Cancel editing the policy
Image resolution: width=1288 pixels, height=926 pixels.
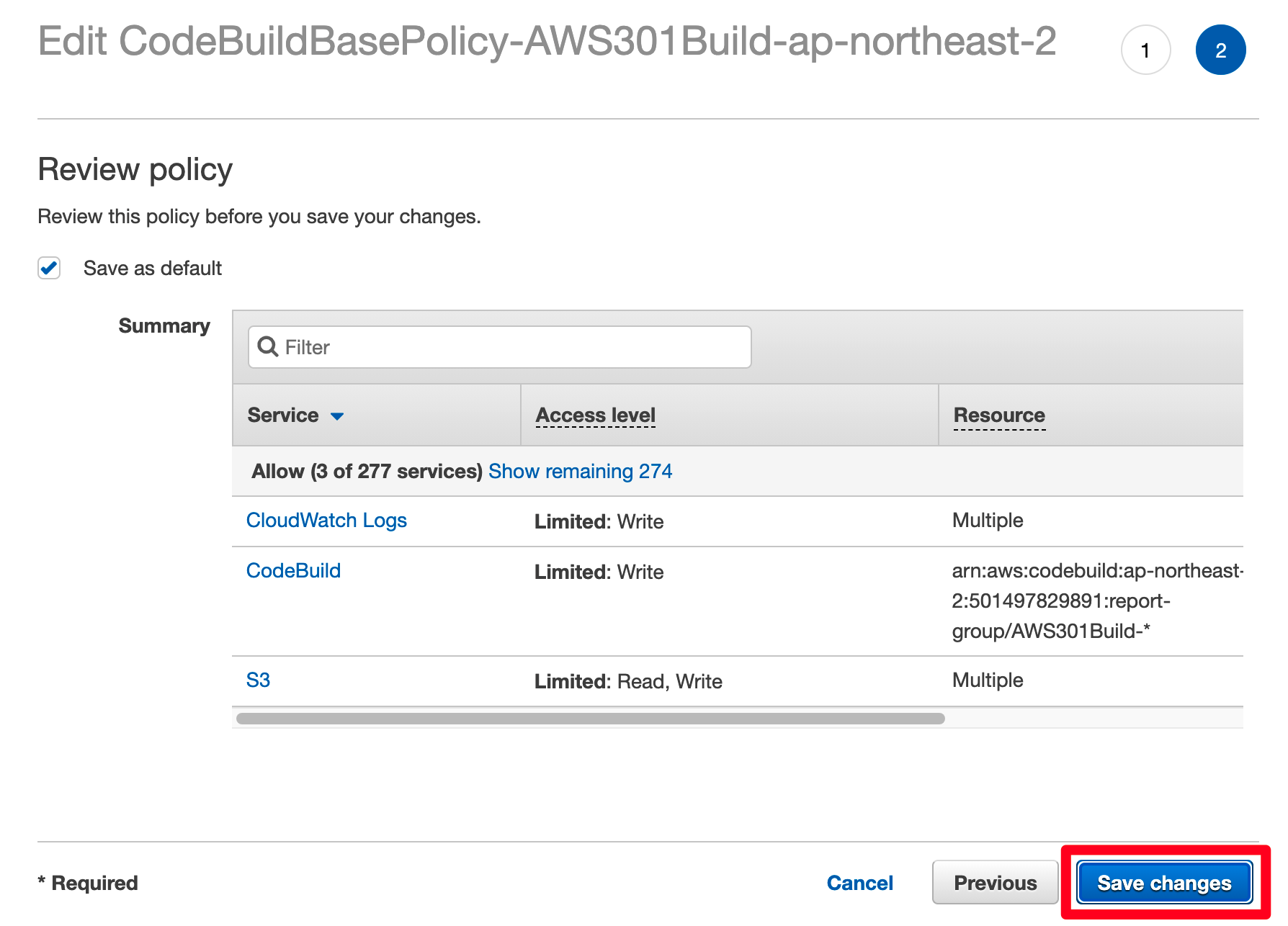point(859,883)
